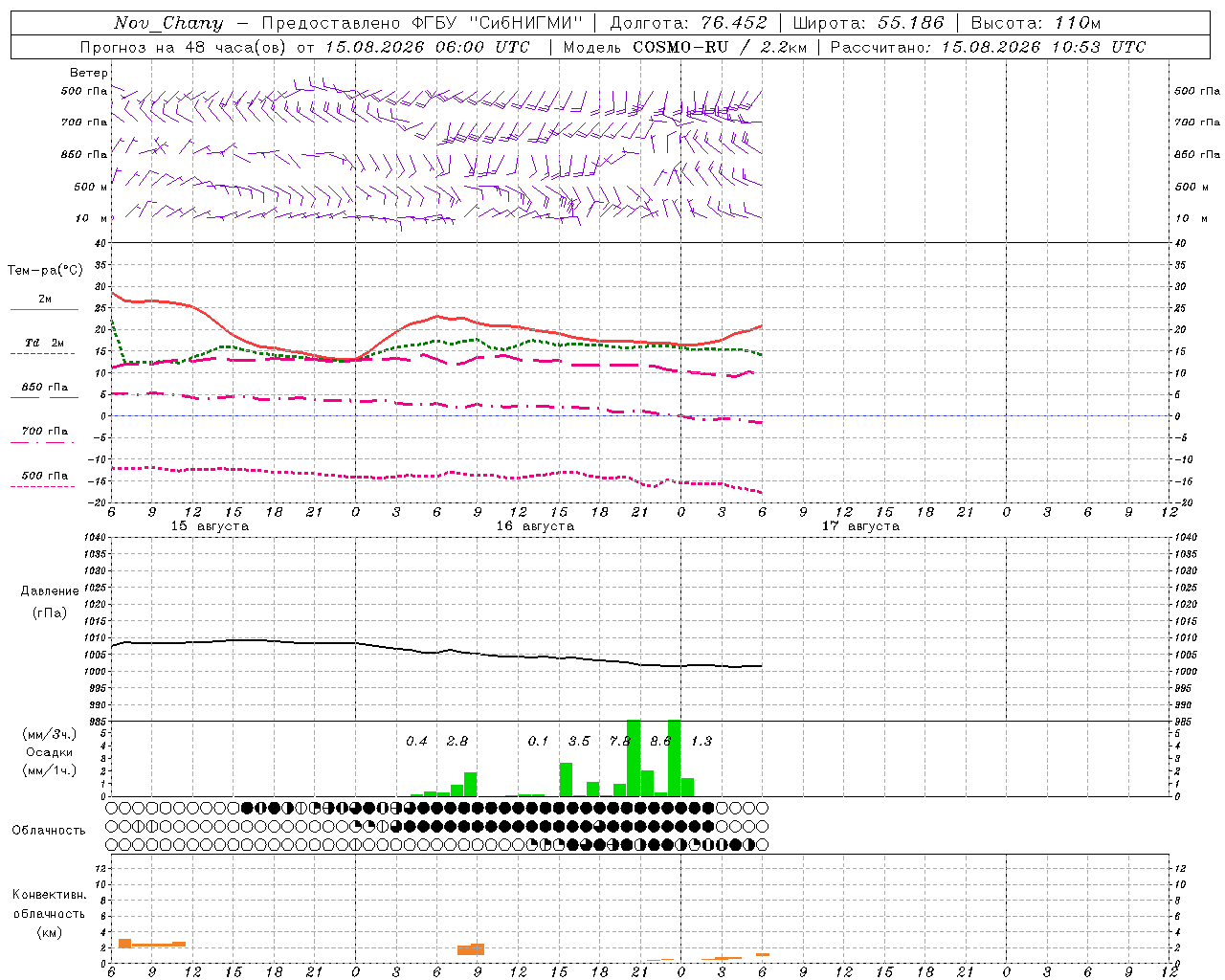Click the green Td 2м legend line
Image resolution: width=1225 pixels, height=980 pixels.
pyautogui.click(x=42, y=353)
